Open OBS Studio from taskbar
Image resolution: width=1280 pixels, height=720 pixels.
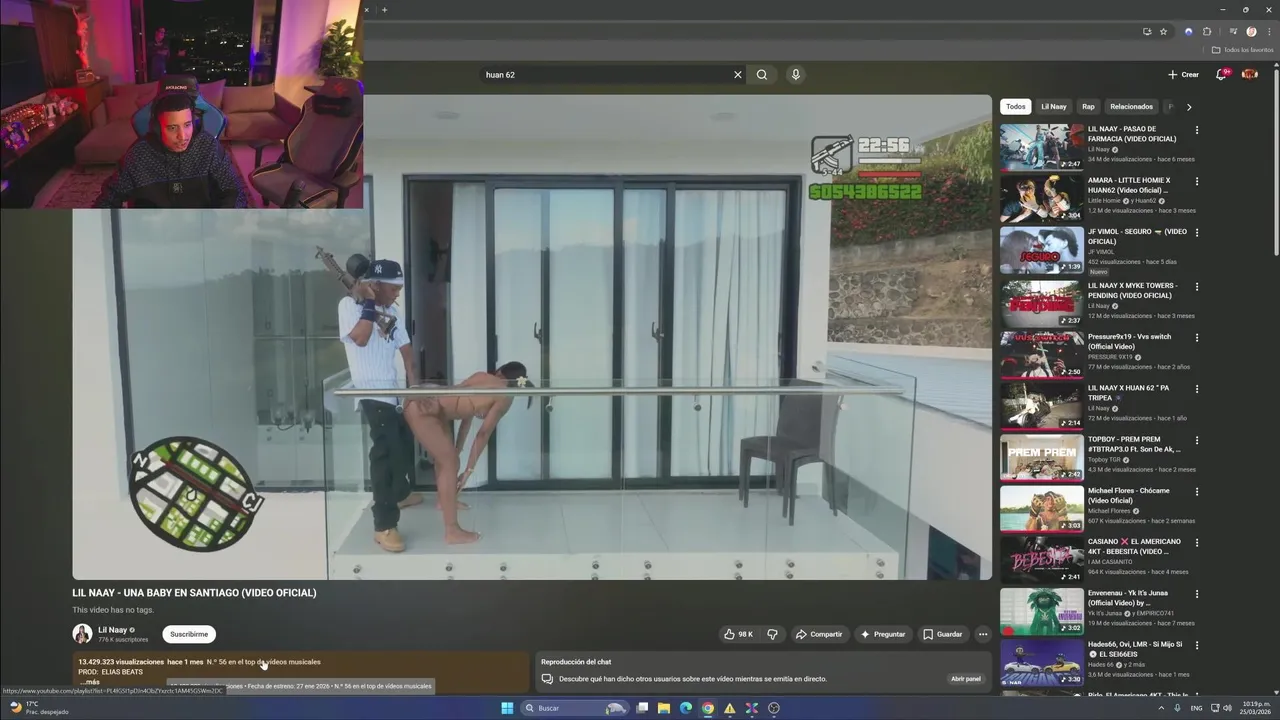(x=774, y=708)
